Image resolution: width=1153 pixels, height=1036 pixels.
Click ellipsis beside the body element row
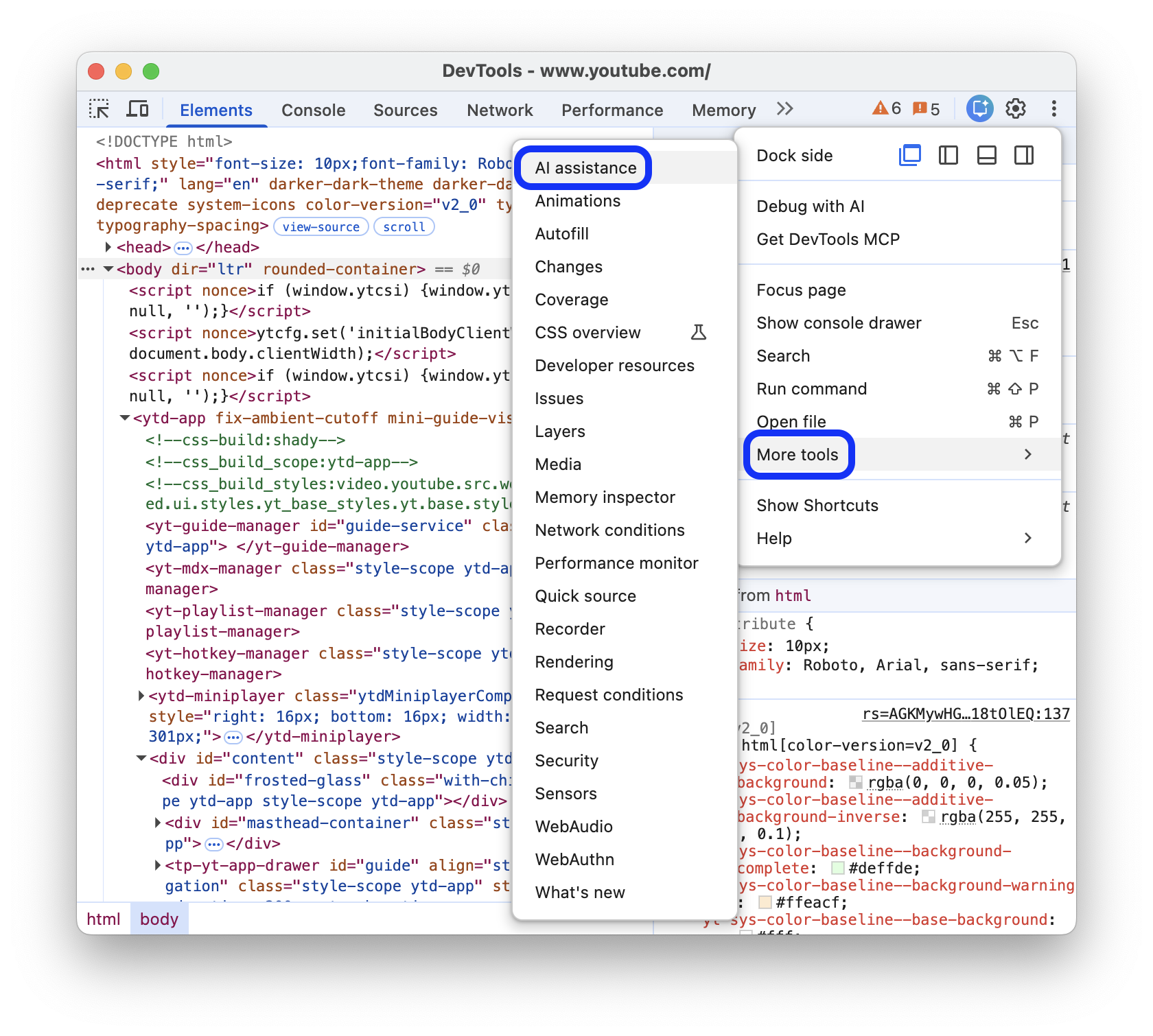pyautogui.click(x=88, y=269)
